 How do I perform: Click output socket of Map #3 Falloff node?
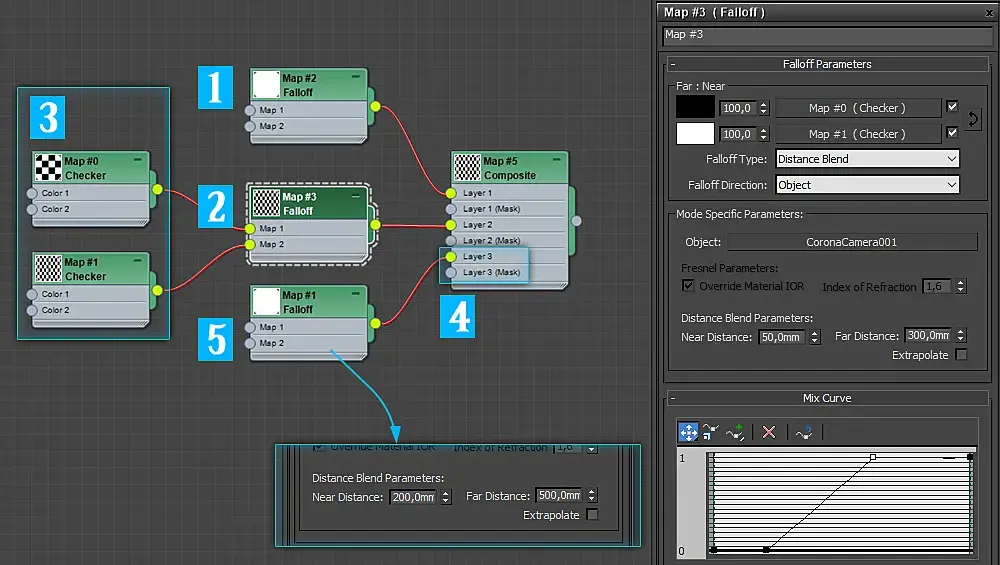point(375,224)
